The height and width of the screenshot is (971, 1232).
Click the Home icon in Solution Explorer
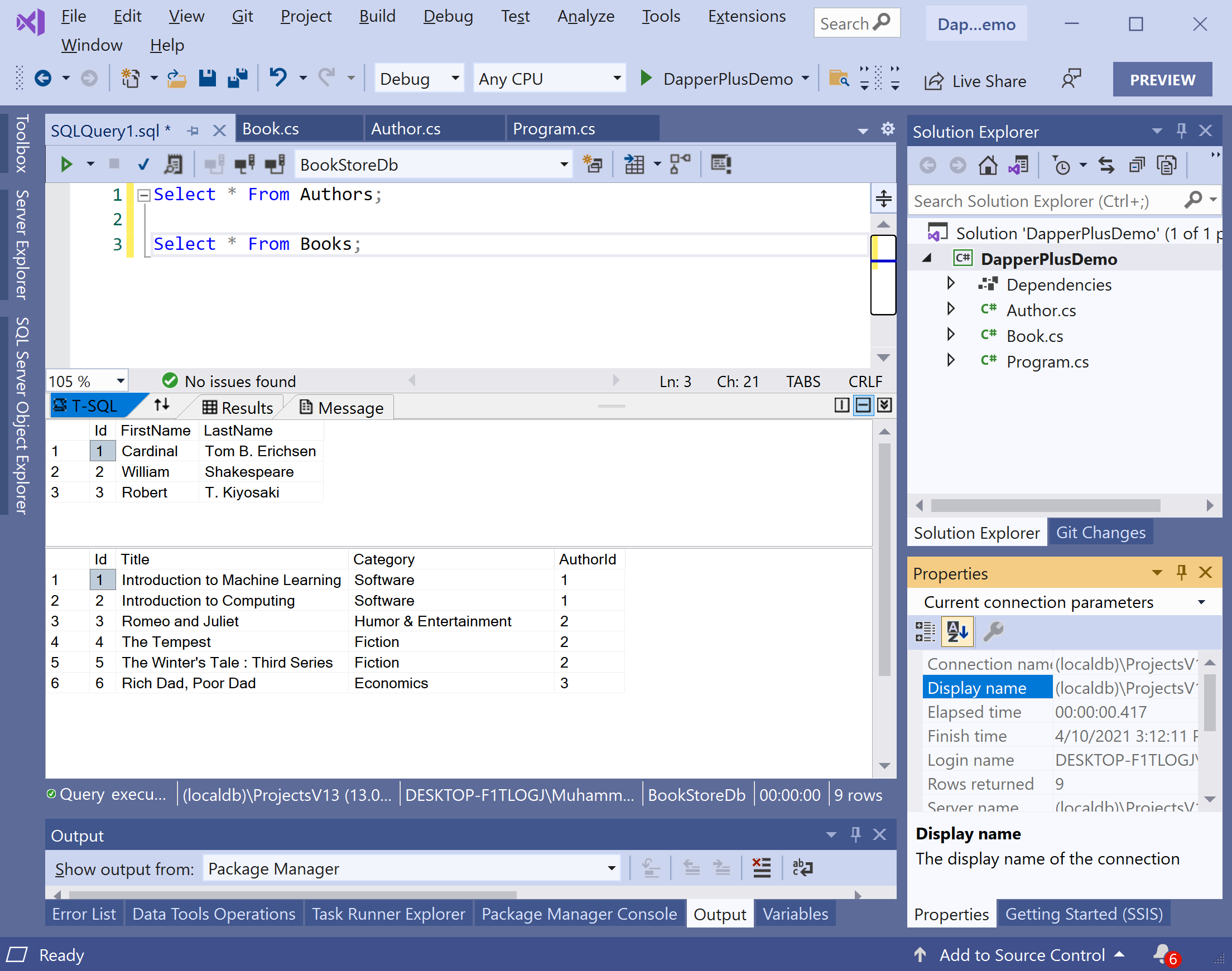tap(988, 166)
